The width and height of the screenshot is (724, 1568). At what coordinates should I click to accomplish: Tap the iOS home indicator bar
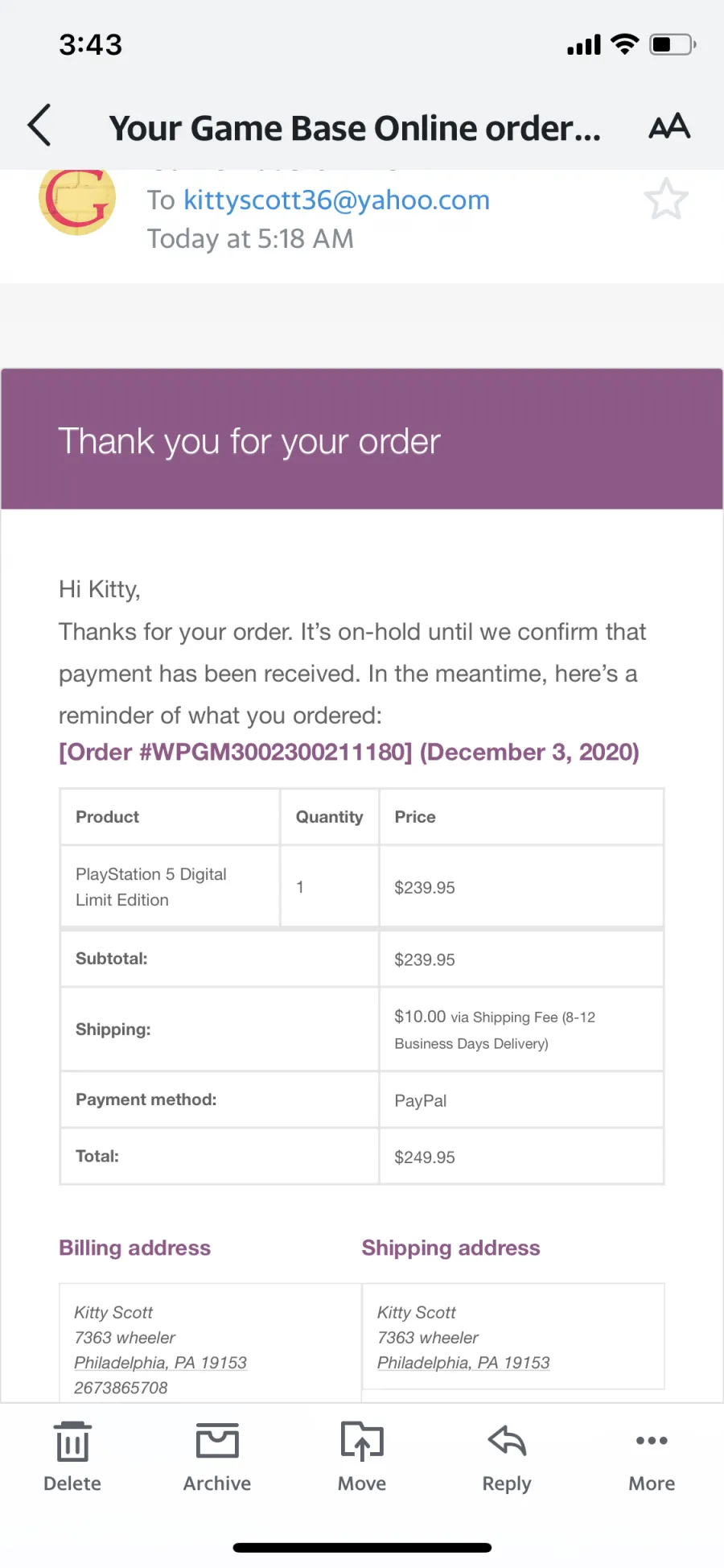click(362, 1547)
